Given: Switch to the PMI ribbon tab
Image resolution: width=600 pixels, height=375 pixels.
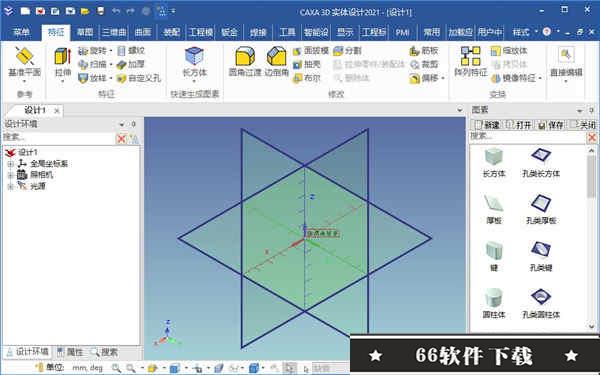Looking at the screenshot, I should [402, 32].
